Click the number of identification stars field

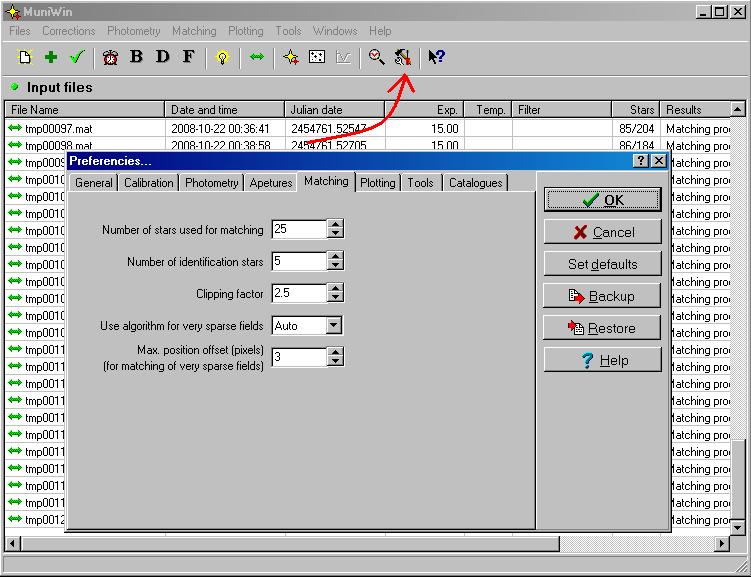(298, 262)
